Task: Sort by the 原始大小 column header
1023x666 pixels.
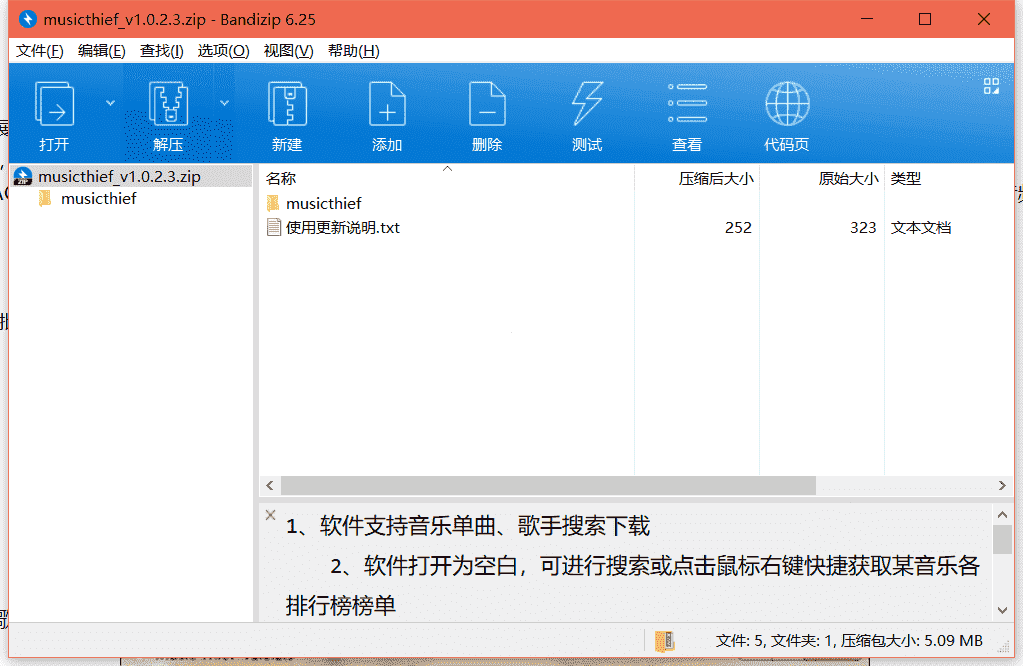Action: (848, 179)
